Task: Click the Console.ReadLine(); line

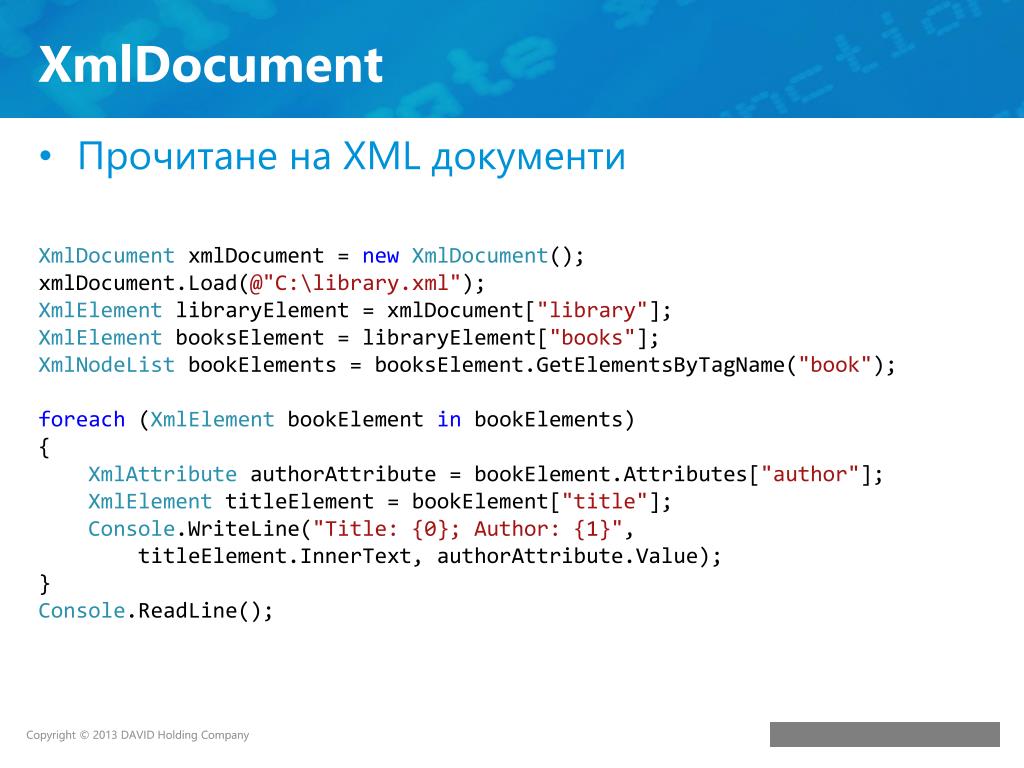Action: 155,611
